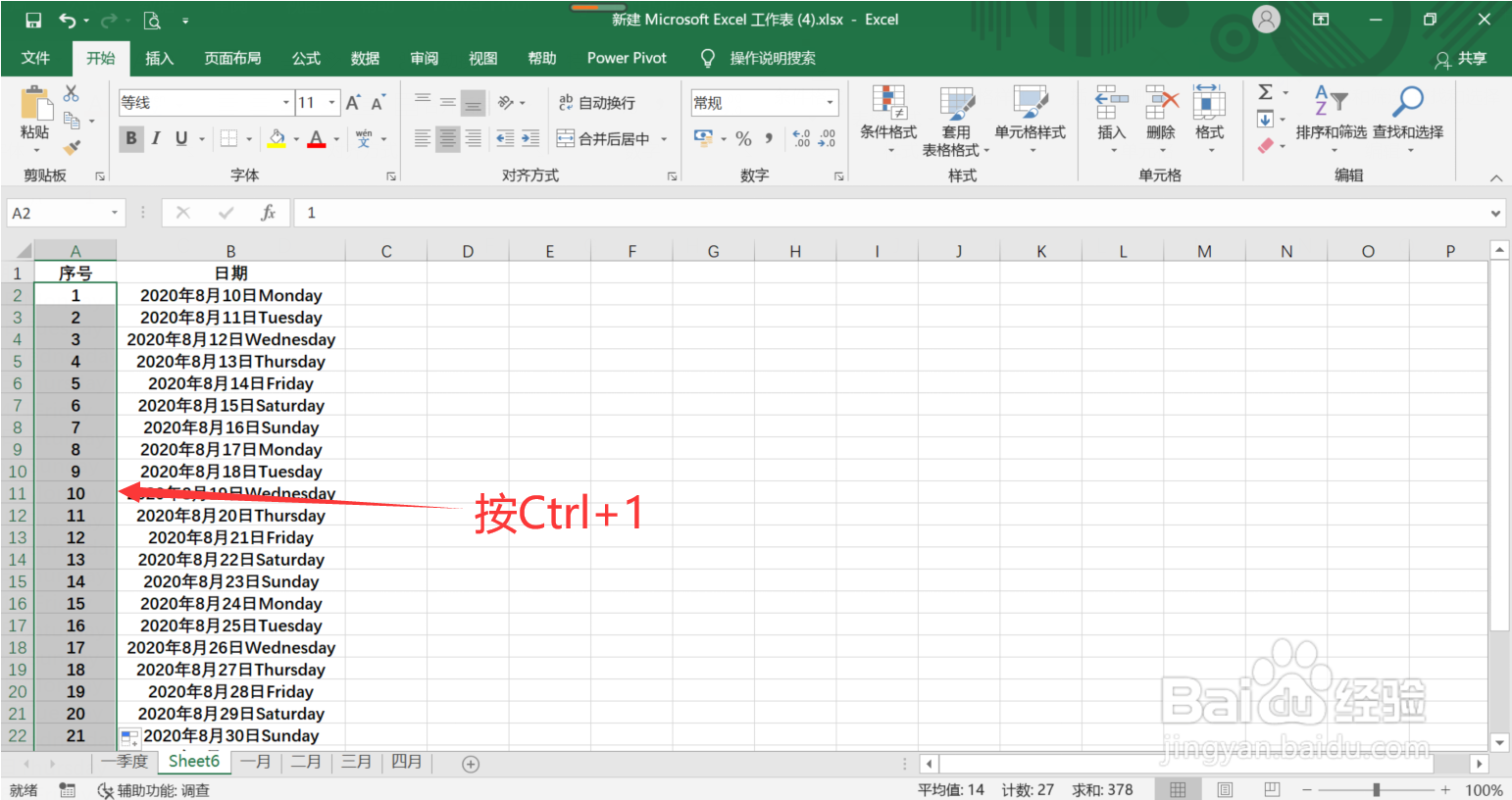Toggle center horizontal alignment
Screen dimensions: 1512x800
(448, 138)
